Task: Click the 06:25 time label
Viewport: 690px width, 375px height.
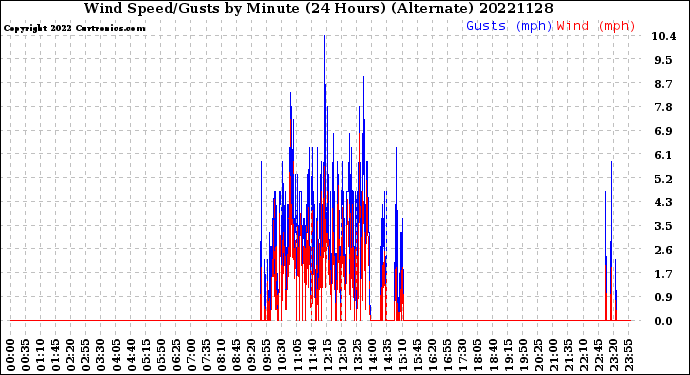Action: (176, 354)
